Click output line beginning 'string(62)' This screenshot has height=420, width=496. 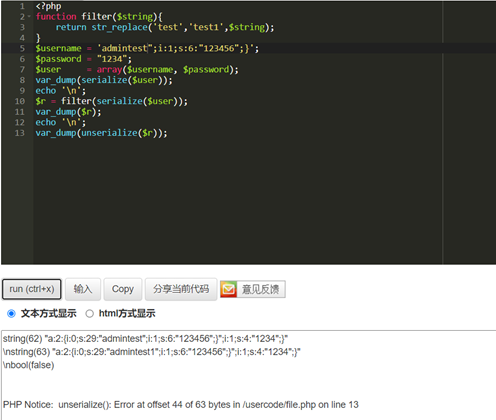145,339
